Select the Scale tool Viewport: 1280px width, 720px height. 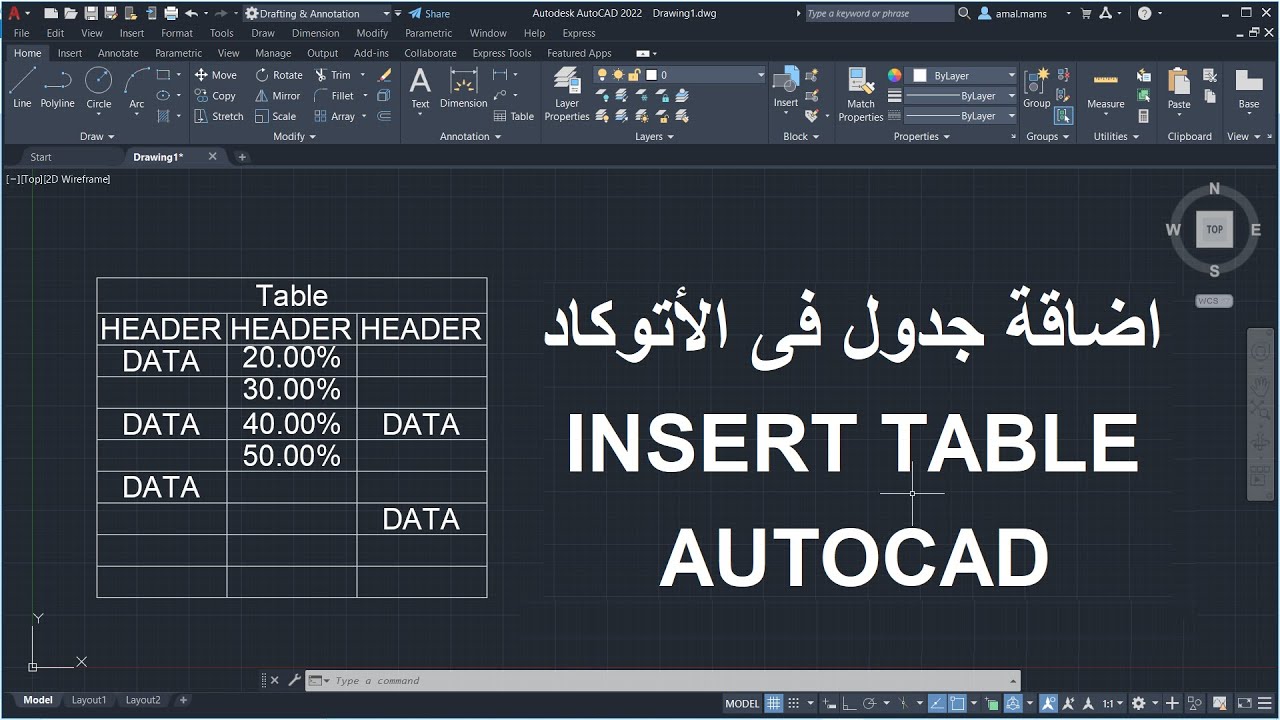point(275,116)
